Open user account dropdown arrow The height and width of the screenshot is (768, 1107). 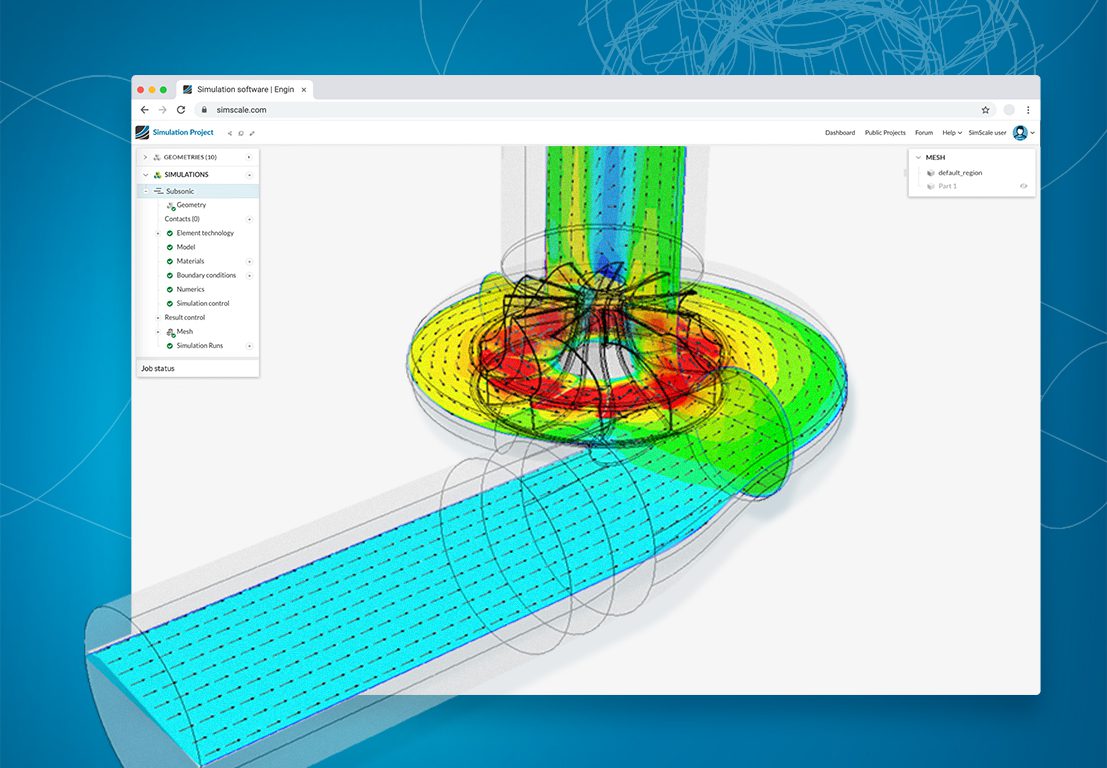coord(1032,133)
